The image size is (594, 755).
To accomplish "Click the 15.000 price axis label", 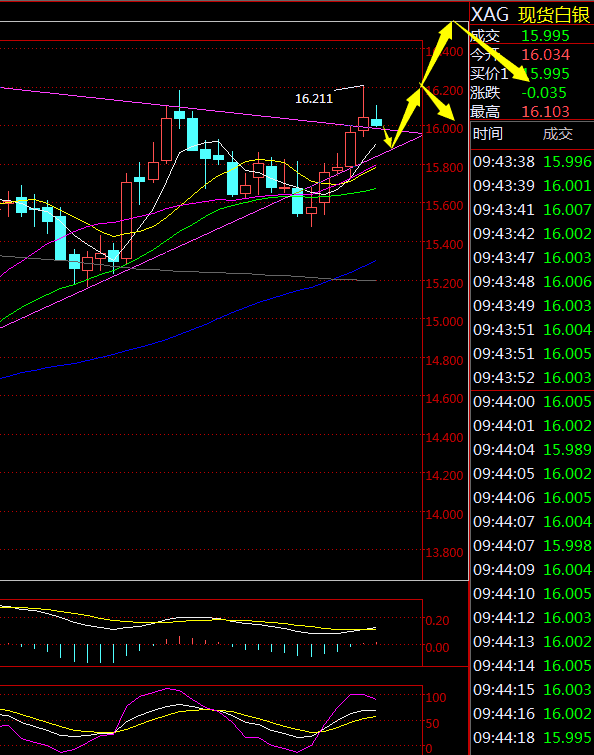I will [x=444, y=322].
